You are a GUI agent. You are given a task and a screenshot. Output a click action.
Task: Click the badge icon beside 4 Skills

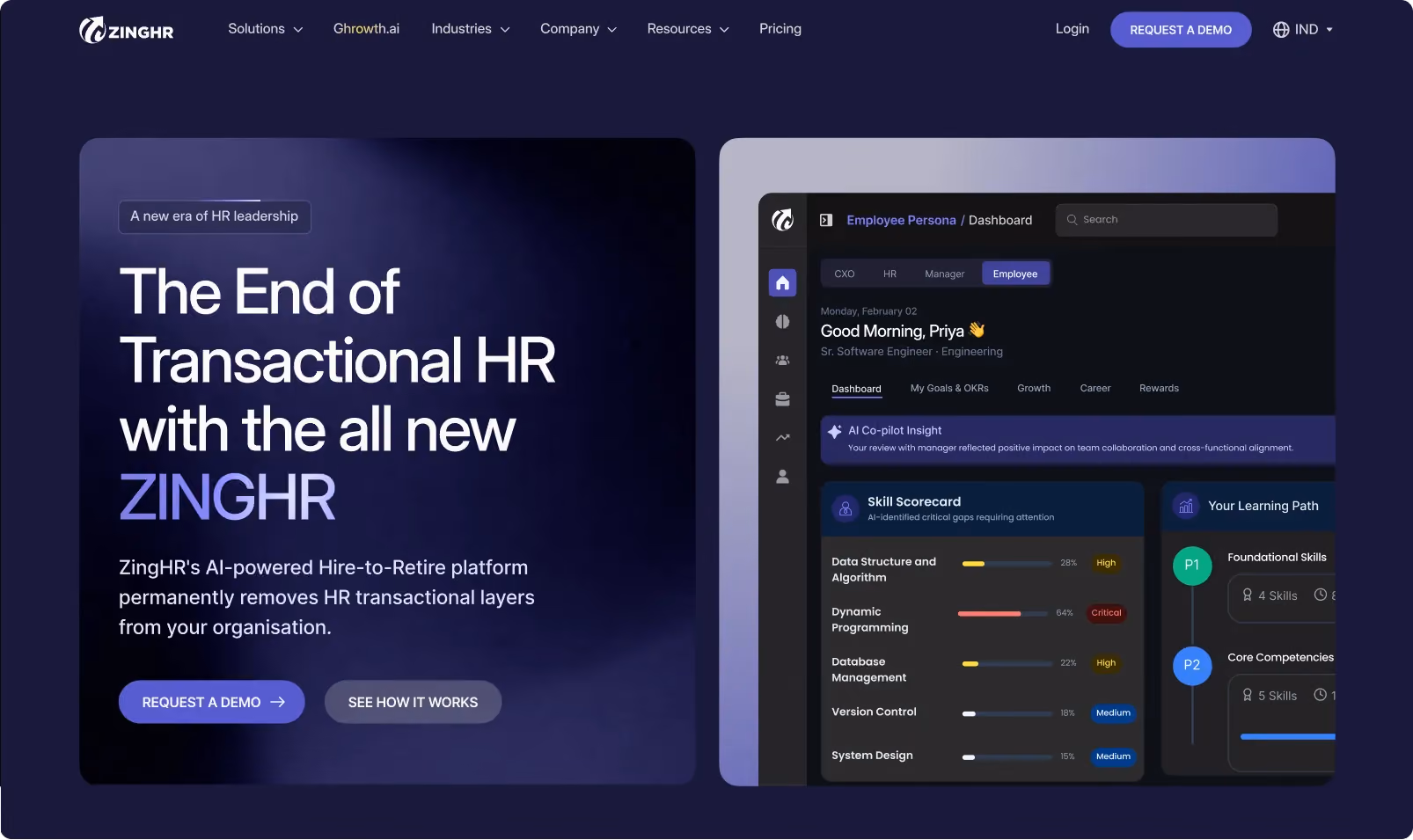click(1247, 595)
